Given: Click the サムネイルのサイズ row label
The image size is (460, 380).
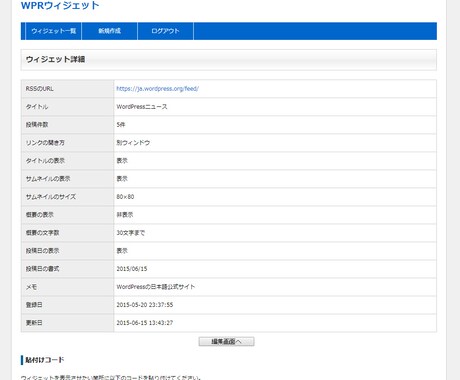Looking at the screenshot, I should click(51, 197).
